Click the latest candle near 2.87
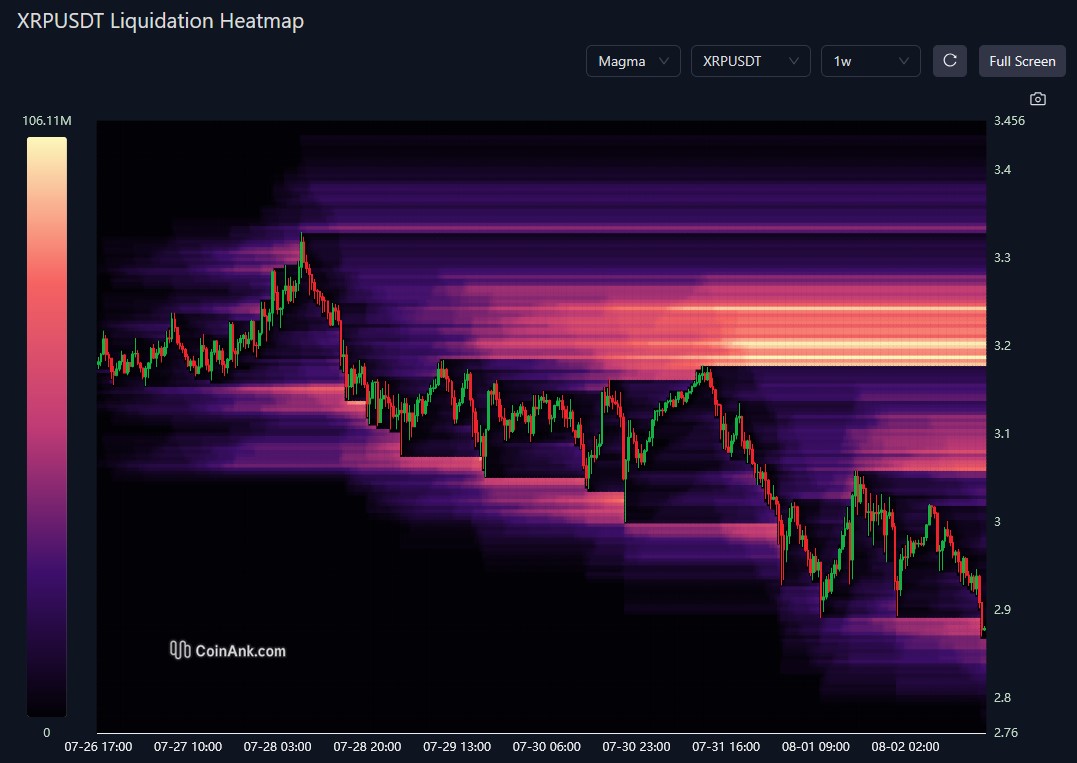 tap(983, 629)
